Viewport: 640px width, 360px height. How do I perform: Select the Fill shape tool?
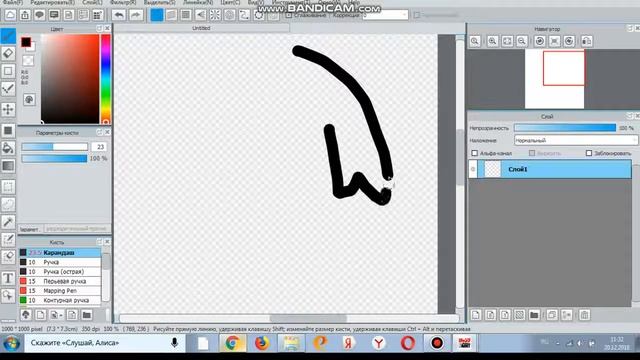[x=8, y=131]
